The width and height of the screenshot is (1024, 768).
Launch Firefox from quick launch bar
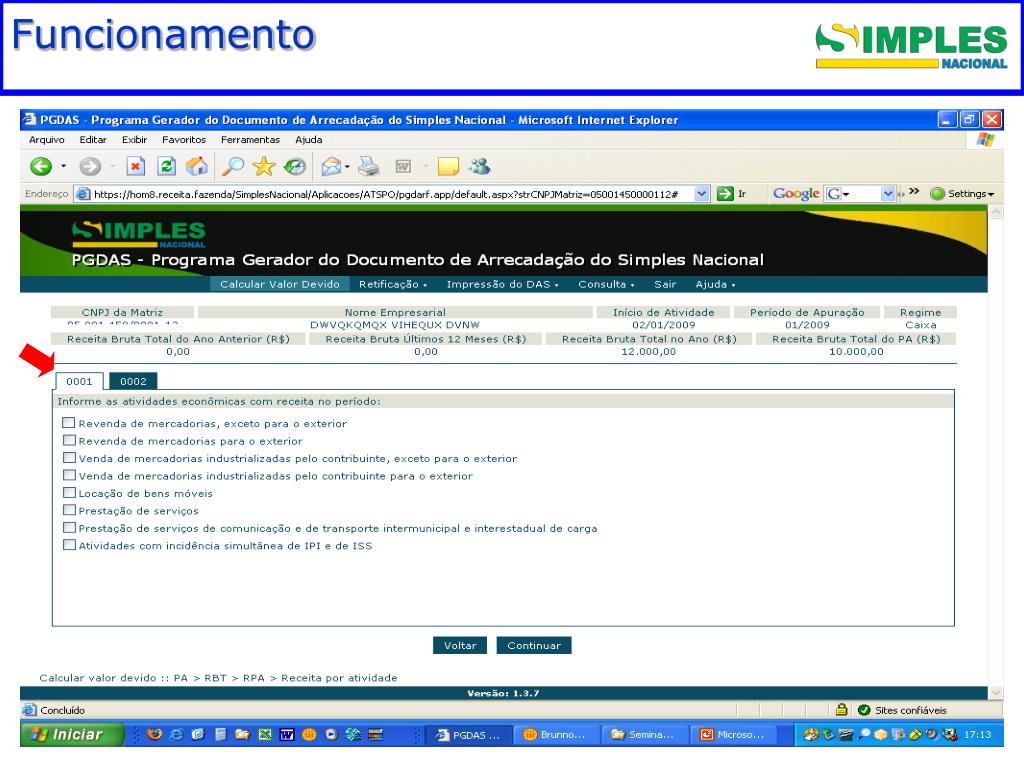155,734
